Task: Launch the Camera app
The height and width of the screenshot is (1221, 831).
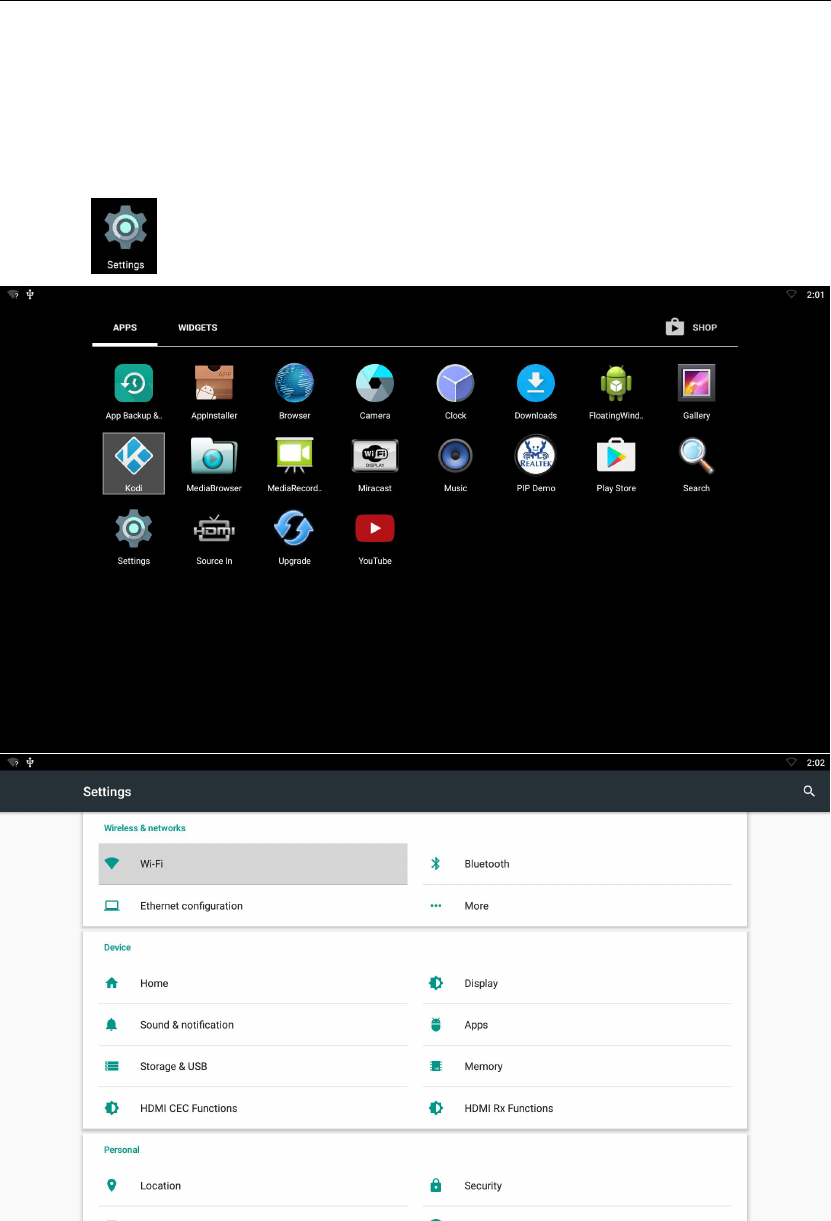Action: tap(375, 391)
